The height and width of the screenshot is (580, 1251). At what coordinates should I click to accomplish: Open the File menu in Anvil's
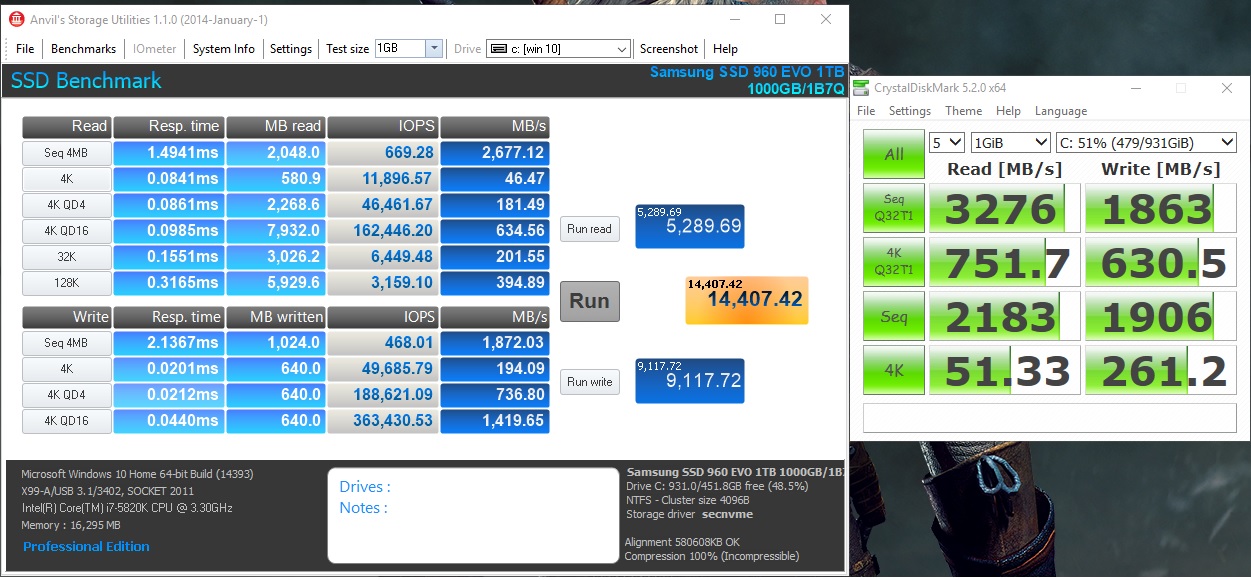pyautogui.click(x=25, y=49)
